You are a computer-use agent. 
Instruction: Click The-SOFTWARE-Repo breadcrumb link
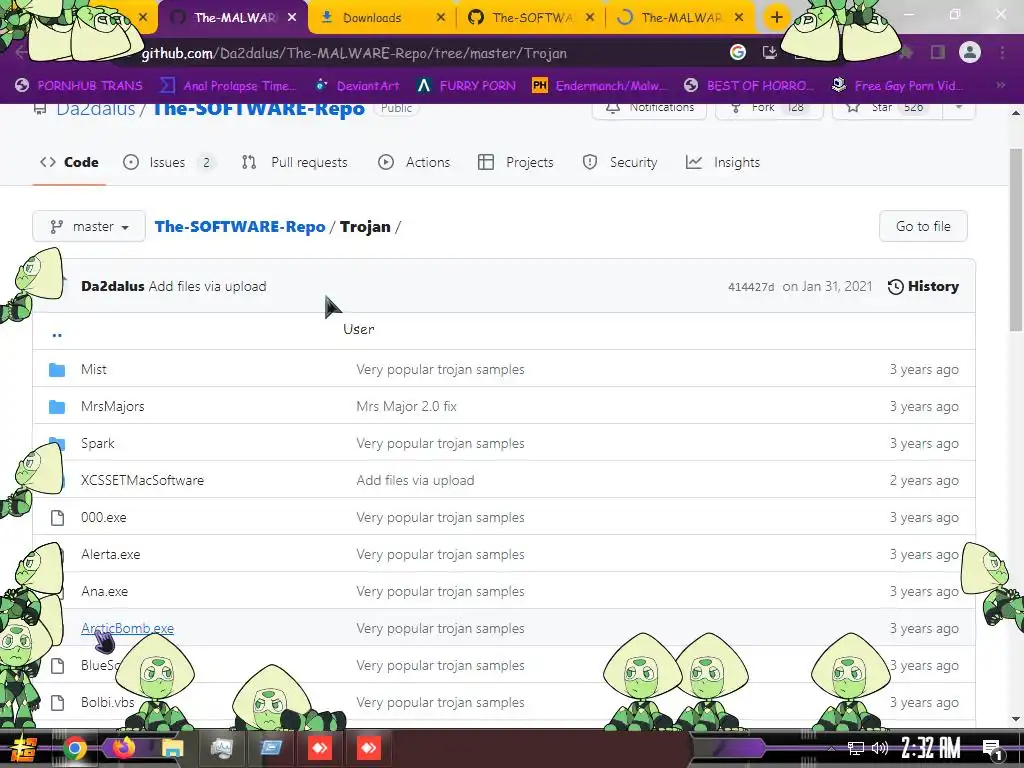240,227
